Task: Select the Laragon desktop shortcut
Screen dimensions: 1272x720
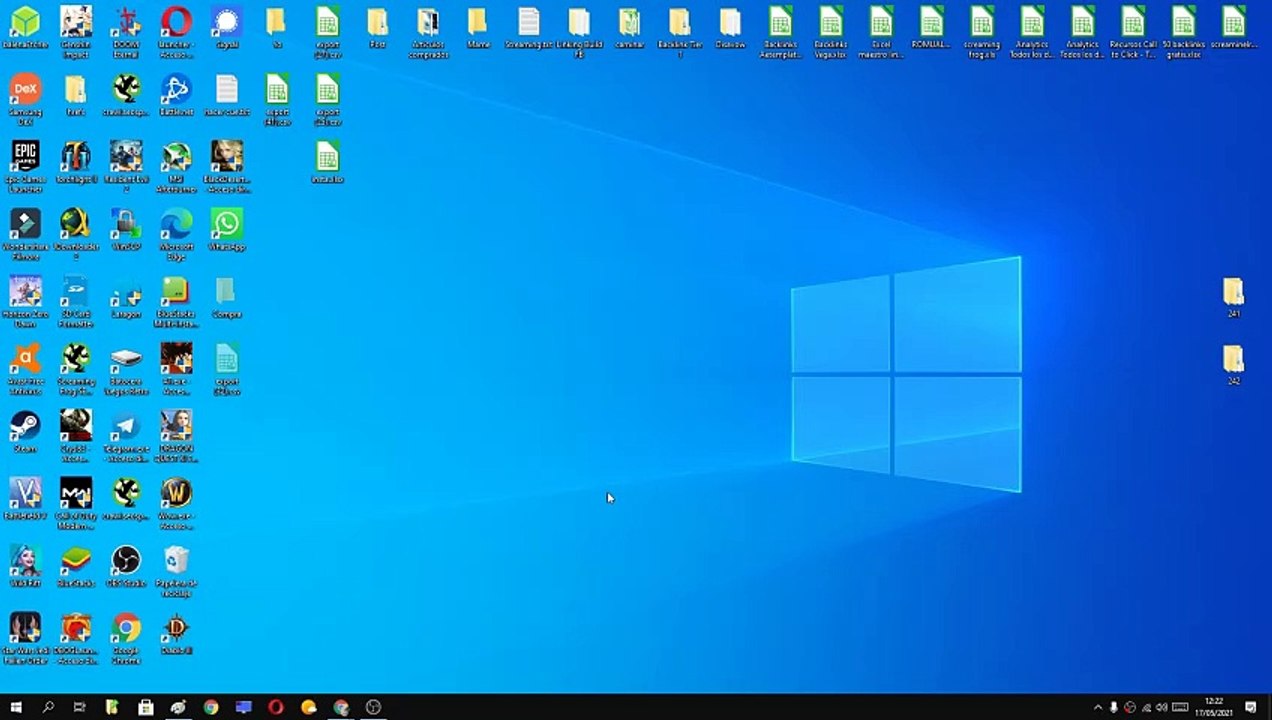Action: pyautogui.click(x=126, y=297)
